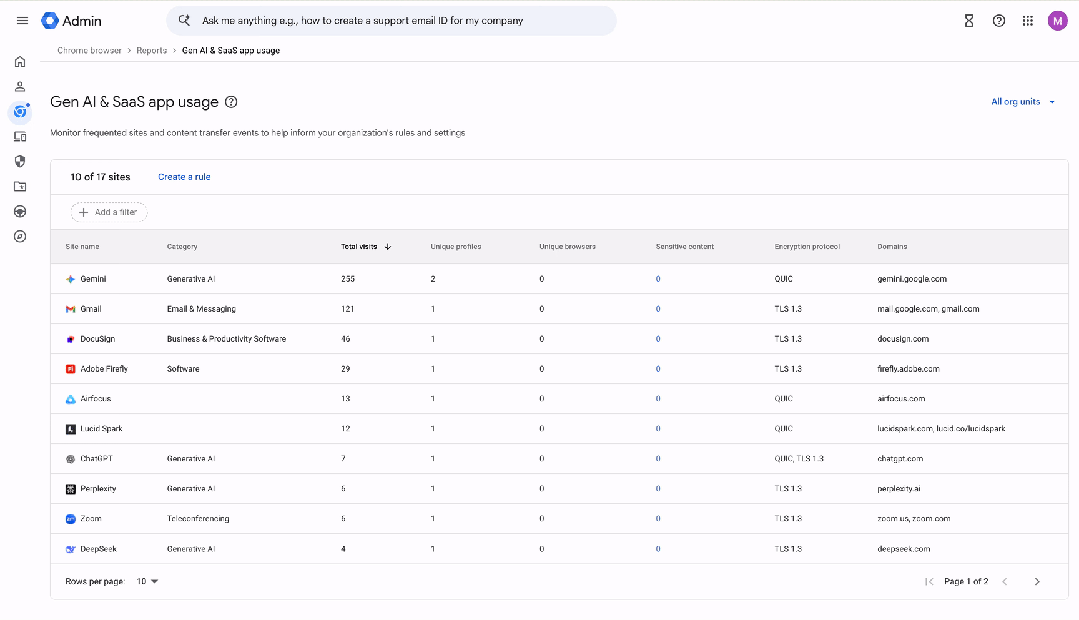This screenshot has width=1079, height=620.
Task: Open the purple account avatar
Action: 1057,21
